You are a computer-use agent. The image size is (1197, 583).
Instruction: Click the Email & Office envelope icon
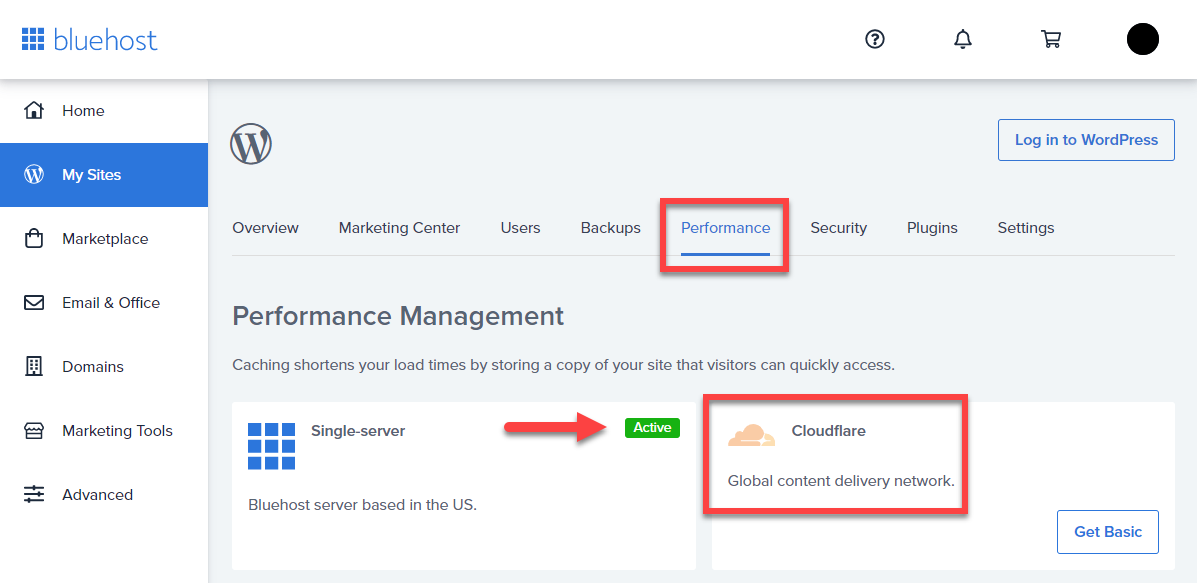pyautogui.click(x=34, y=303)
